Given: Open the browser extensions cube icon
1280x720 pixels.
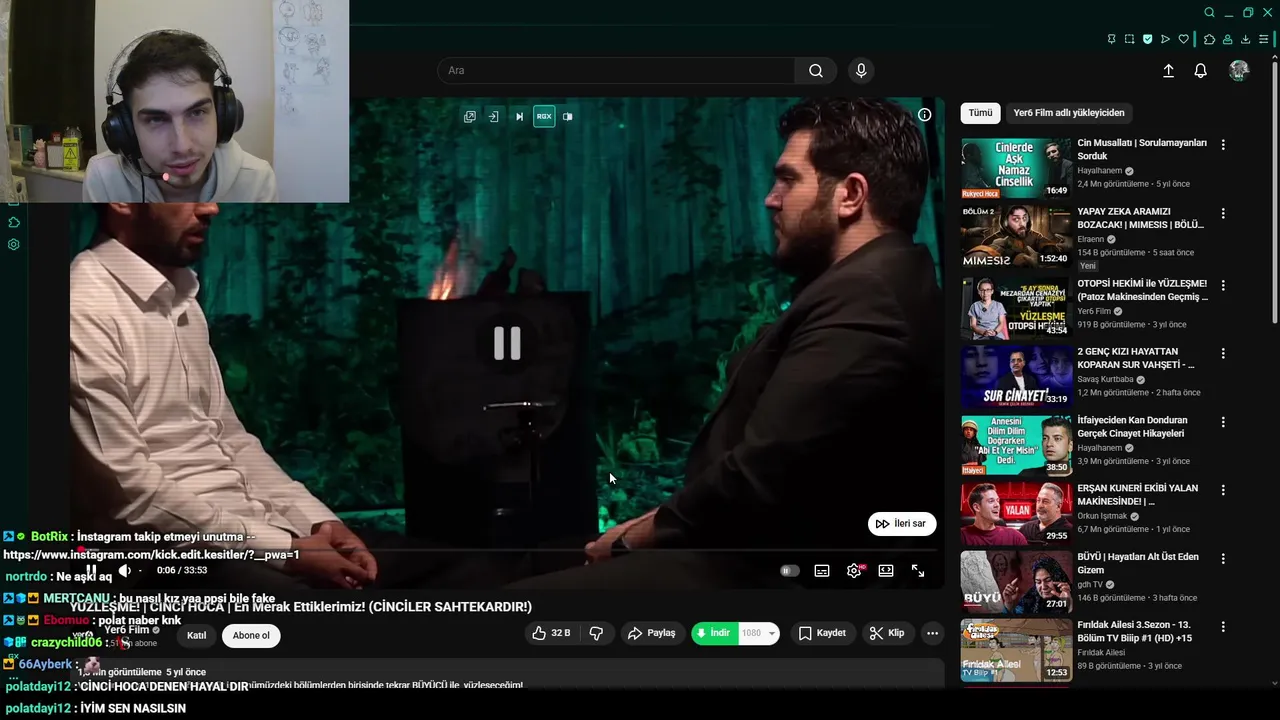Looking at the screenshot, I should tap(1209, 39).
